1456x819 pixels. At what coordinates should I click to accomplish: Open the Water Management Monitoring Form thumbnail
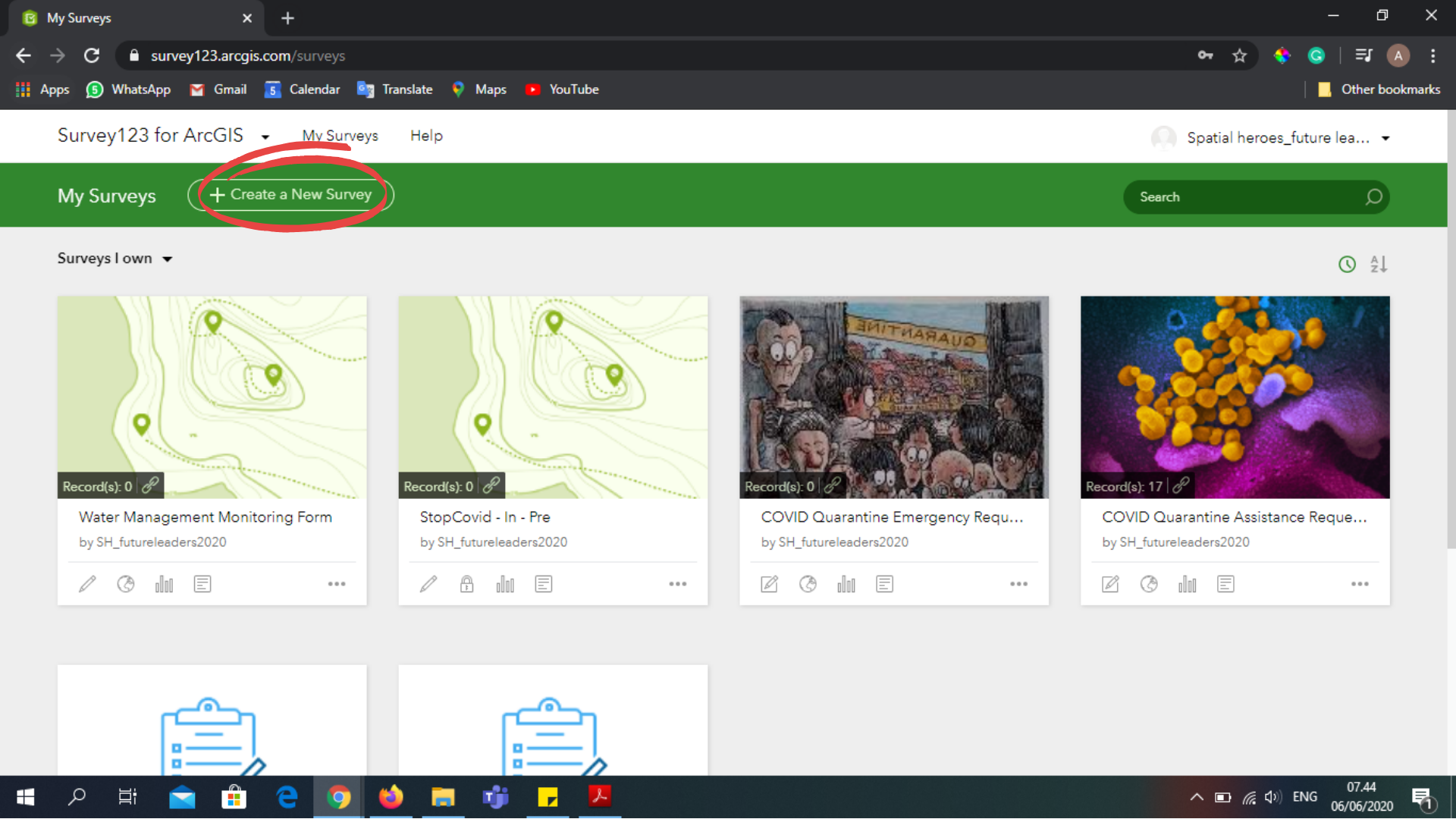[x=212, y=397]
